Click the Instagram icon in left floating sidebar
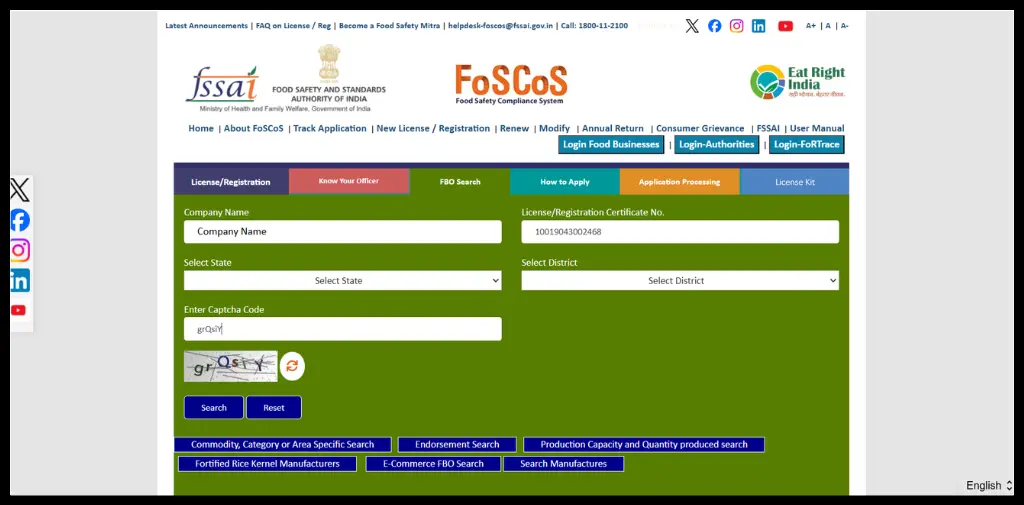 pos(20,250)
